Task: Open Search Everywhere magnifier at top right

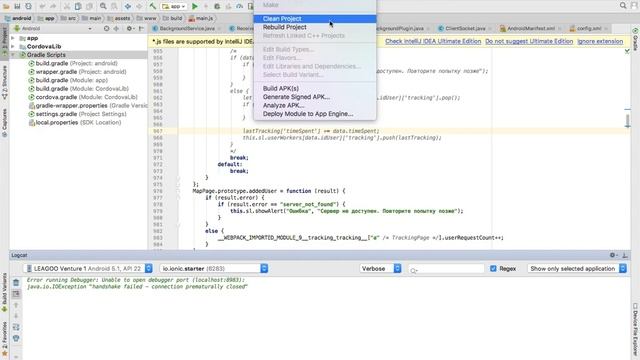Action: tap(623, 5)
